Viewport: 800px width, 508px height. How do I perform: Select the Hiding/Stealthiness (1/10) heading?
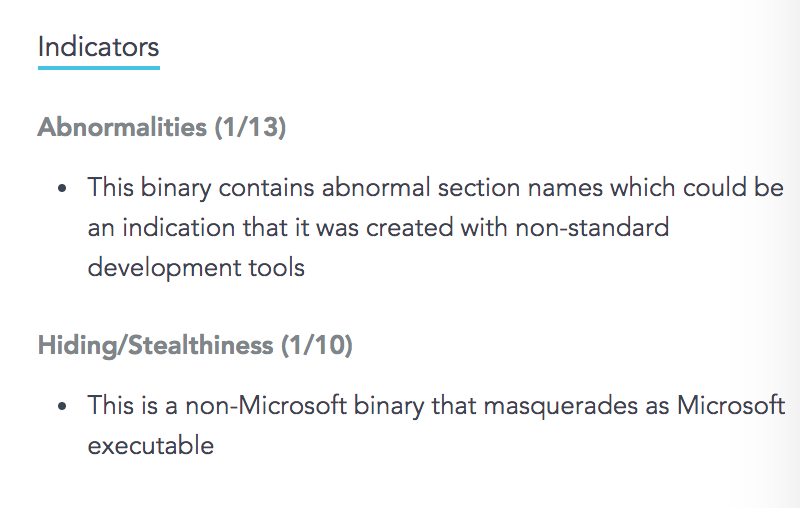tap(195, 346)
